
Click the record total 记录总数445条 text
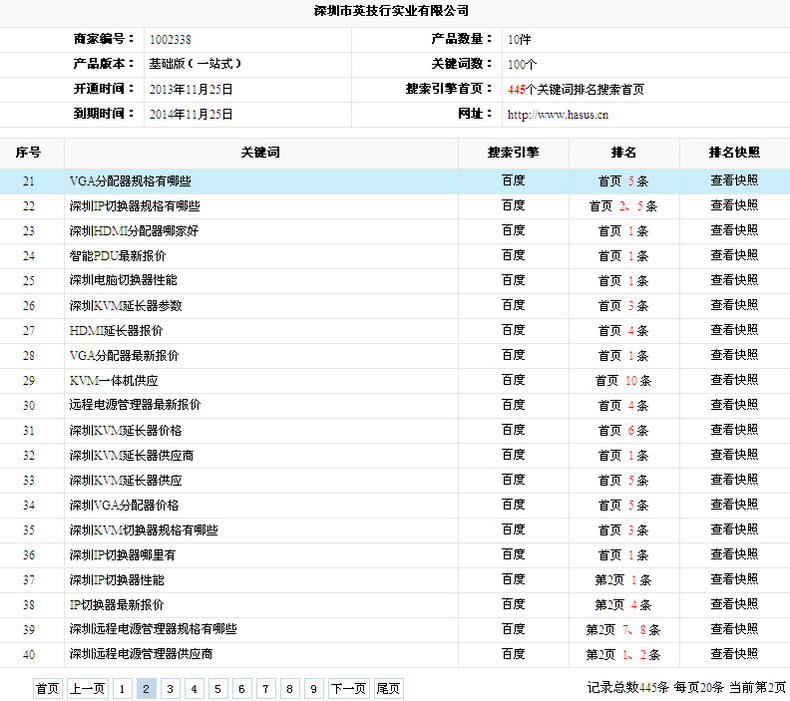point(628,687)
